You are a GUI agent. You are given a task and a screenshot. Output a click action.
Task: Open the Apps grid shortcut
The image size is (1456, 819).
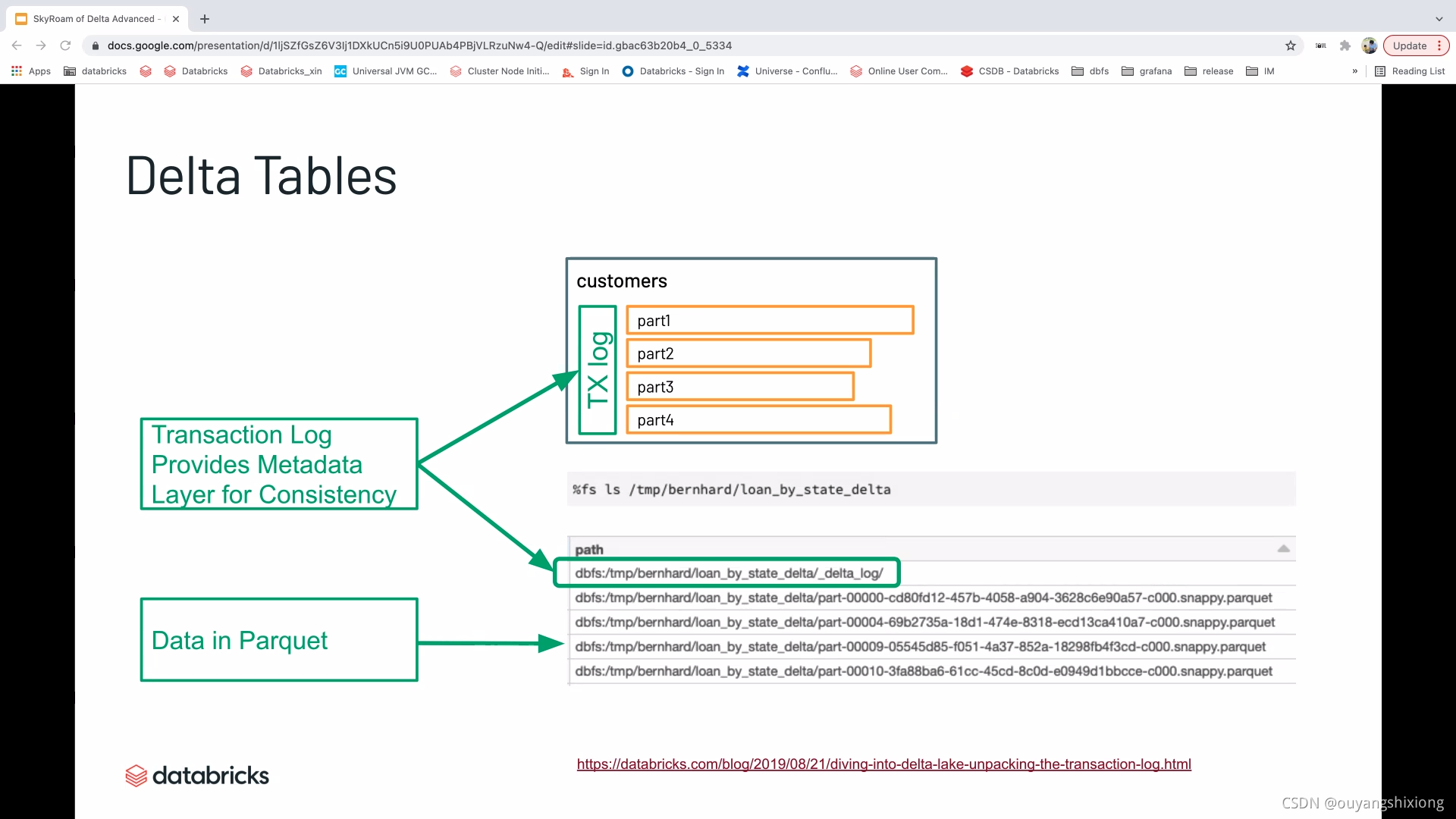(x=31, y=71)
